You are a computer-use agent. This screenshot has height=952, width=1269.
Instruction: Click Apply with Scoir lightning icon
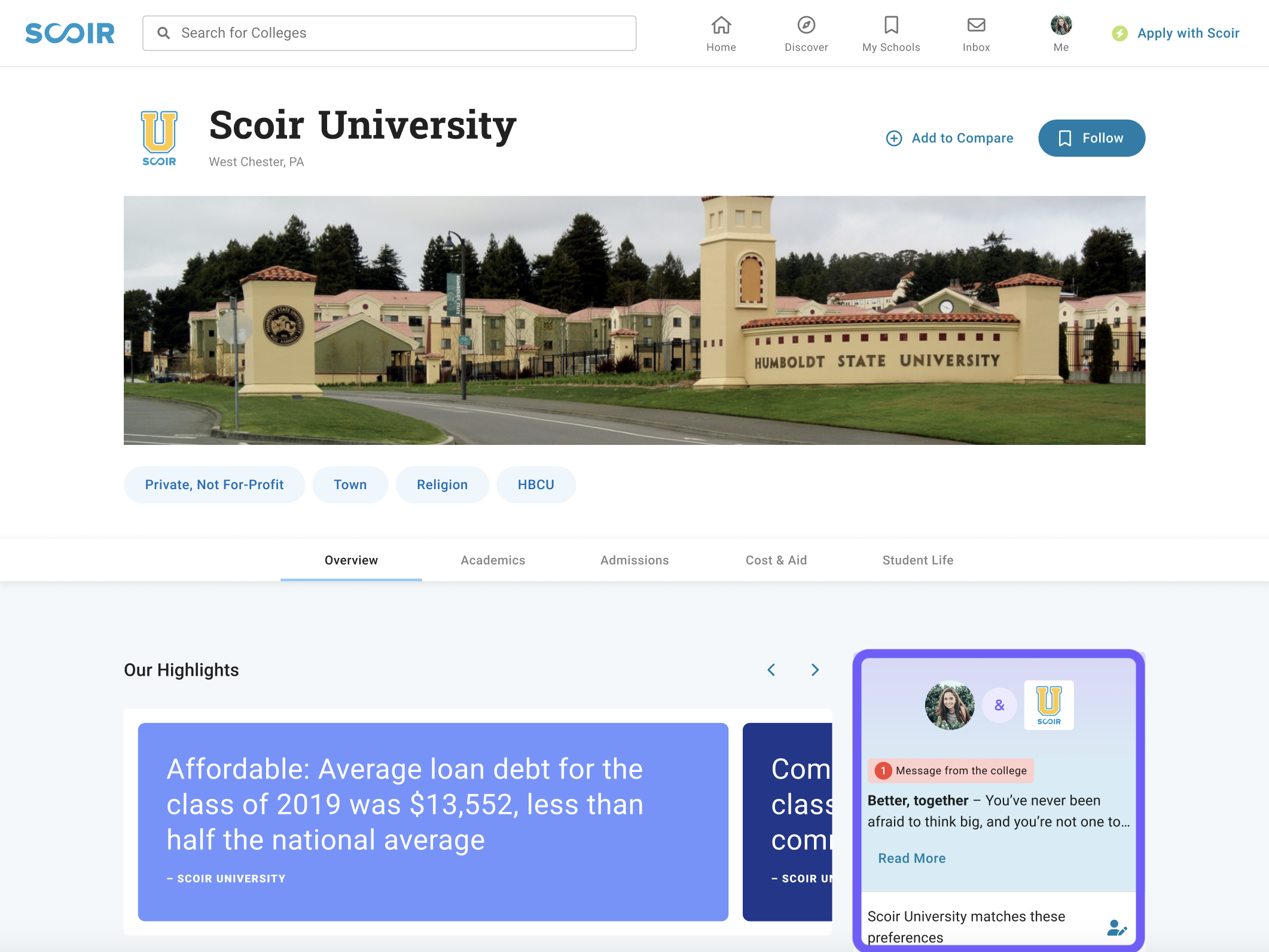pos(1119,33)
